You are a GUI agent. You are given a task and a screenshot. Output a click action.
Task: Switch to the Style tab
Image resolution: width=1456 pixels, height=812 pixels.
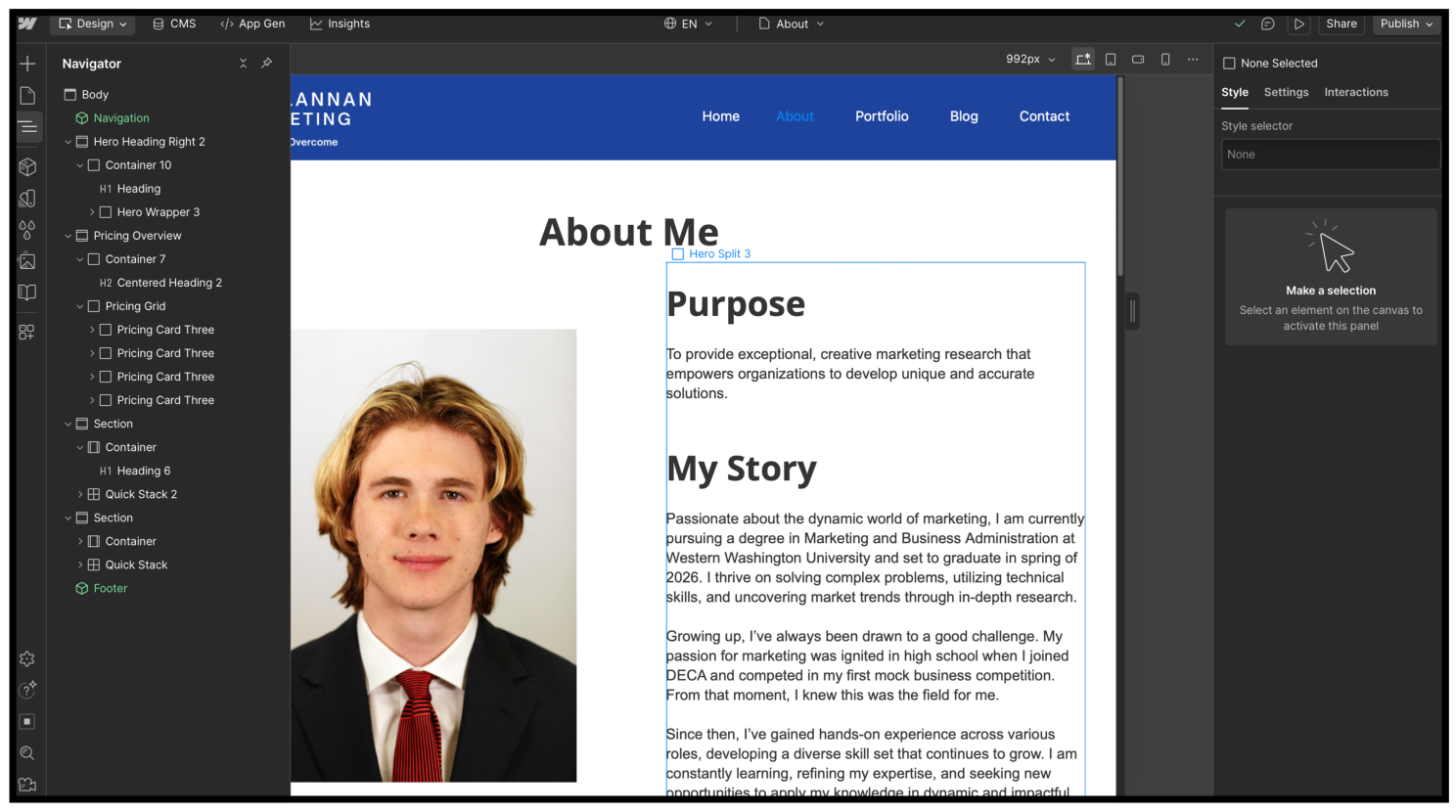tap(1235, 92)
